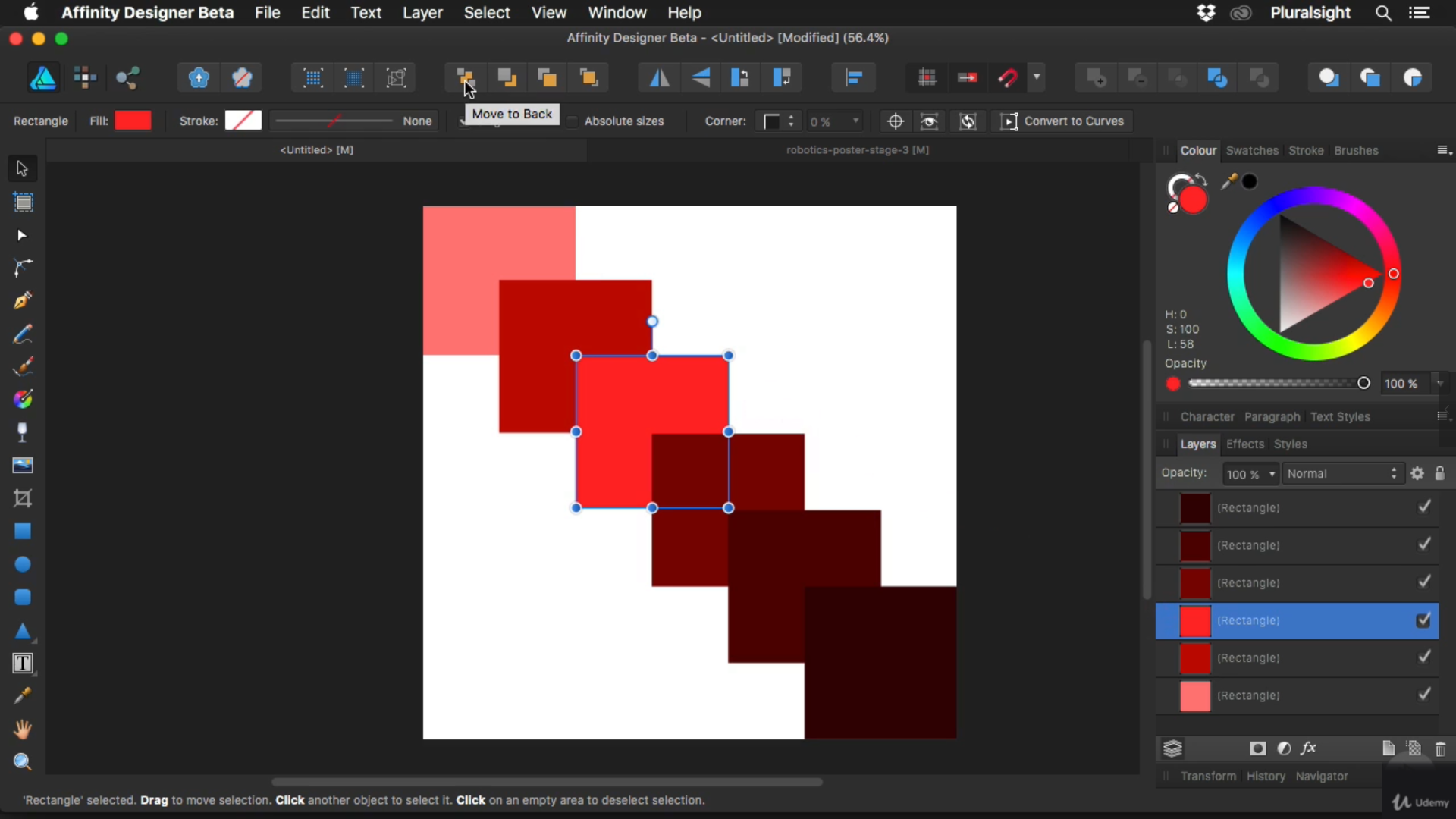
Task: Delete layer with trash icon
Action: [1441, 749]
